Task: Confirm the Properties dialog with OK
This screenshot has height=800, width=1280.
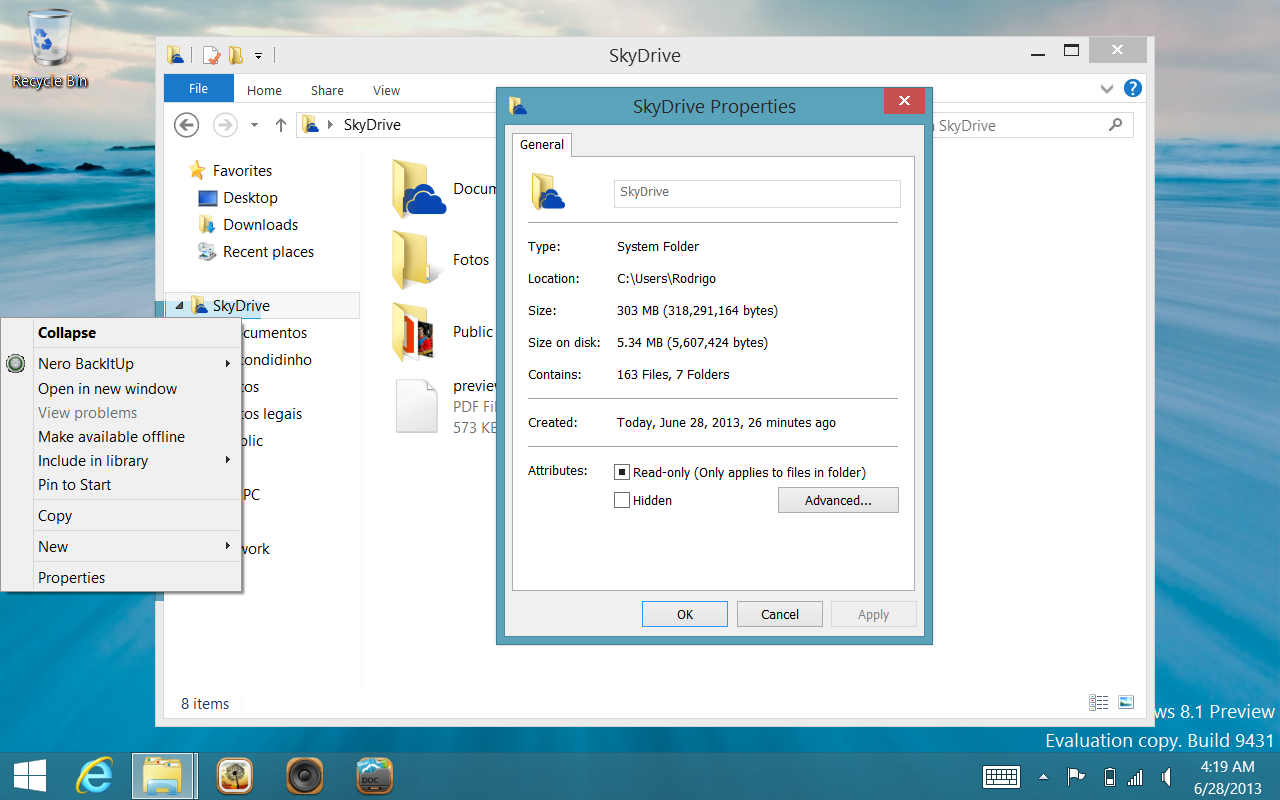Action: (685, 614)
